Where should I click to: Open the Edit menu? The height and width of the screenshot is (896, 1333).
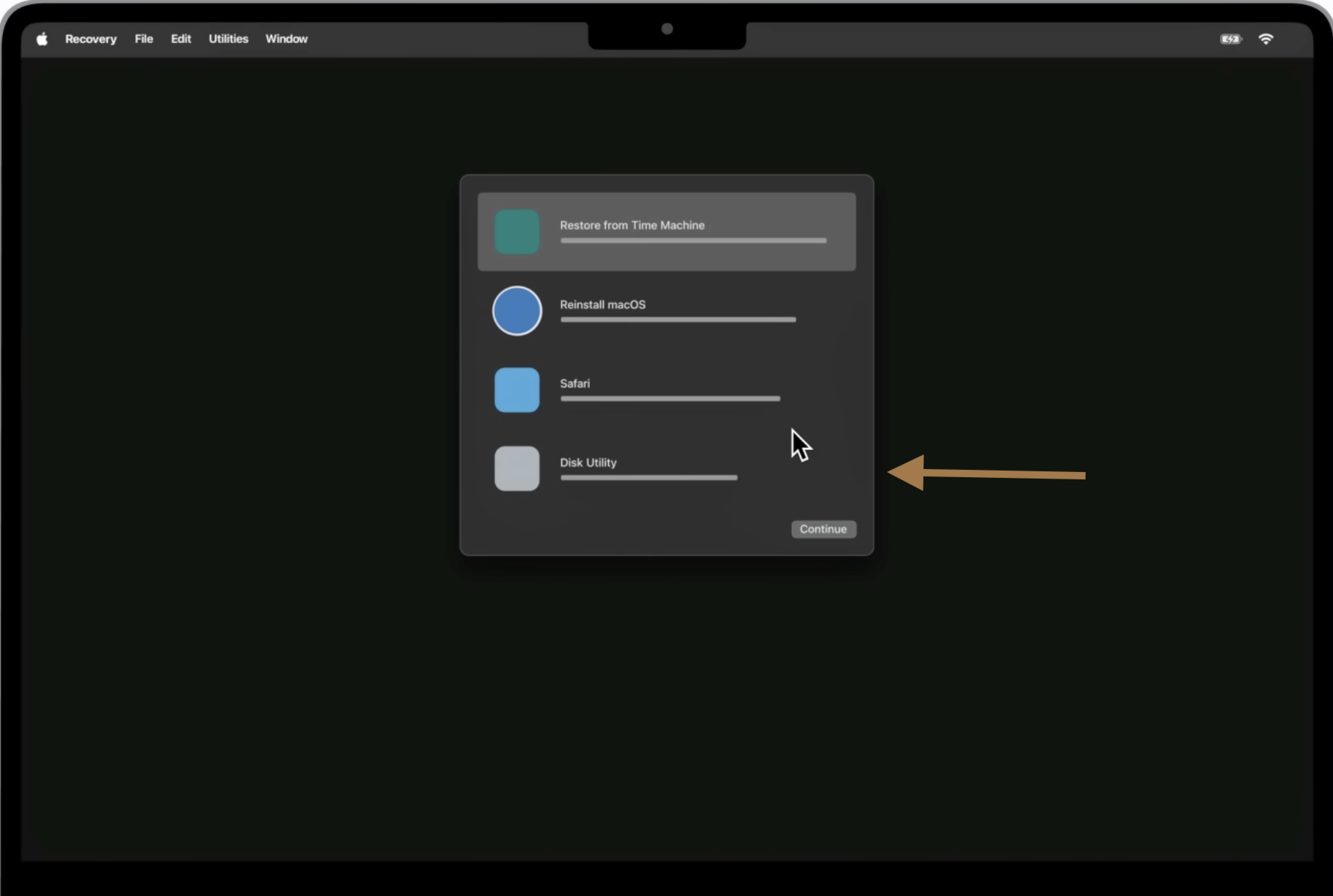pos(180,39)
